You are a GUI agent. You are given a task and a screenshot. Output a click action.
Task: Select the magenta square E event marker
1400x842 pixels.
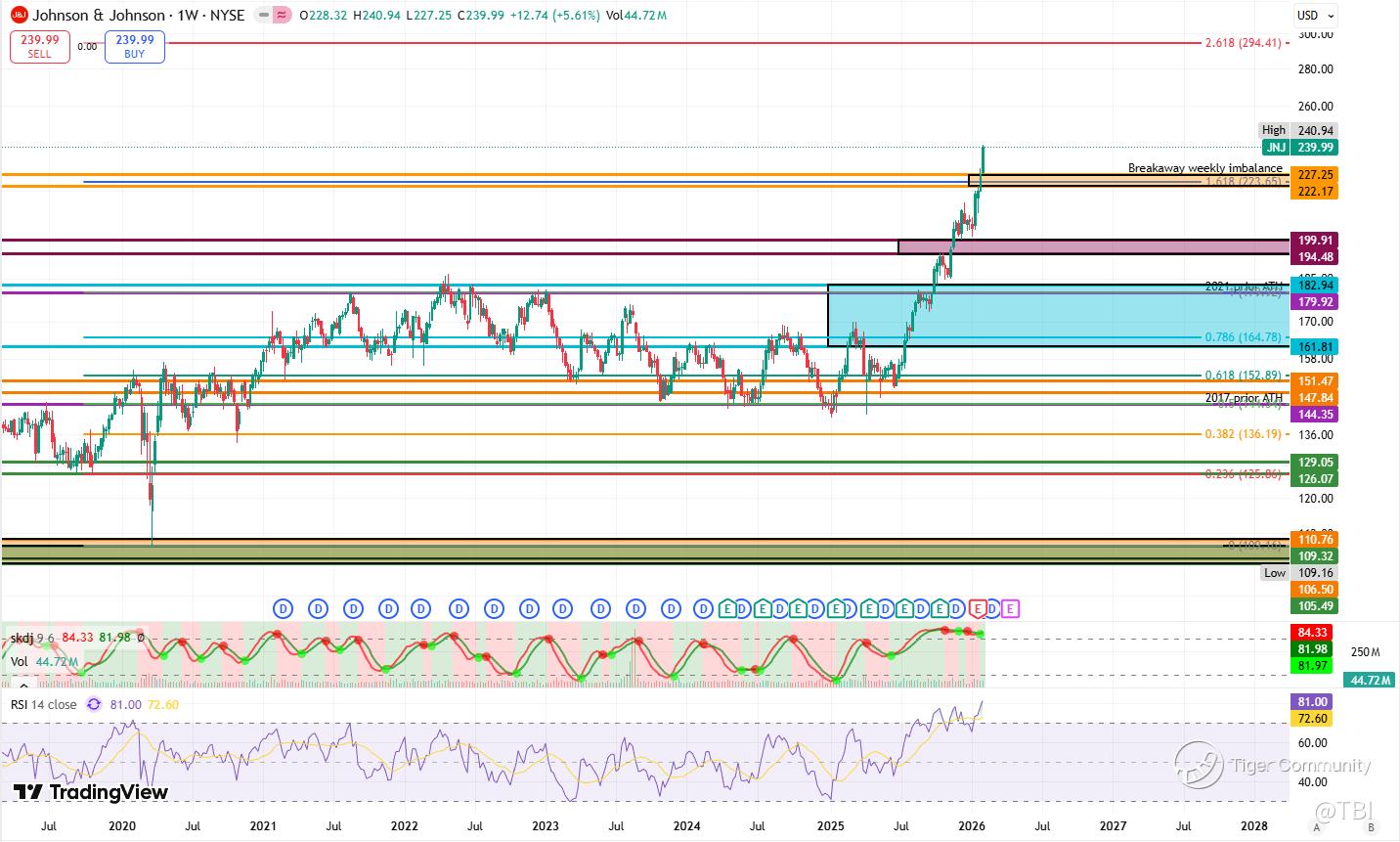1011,609
